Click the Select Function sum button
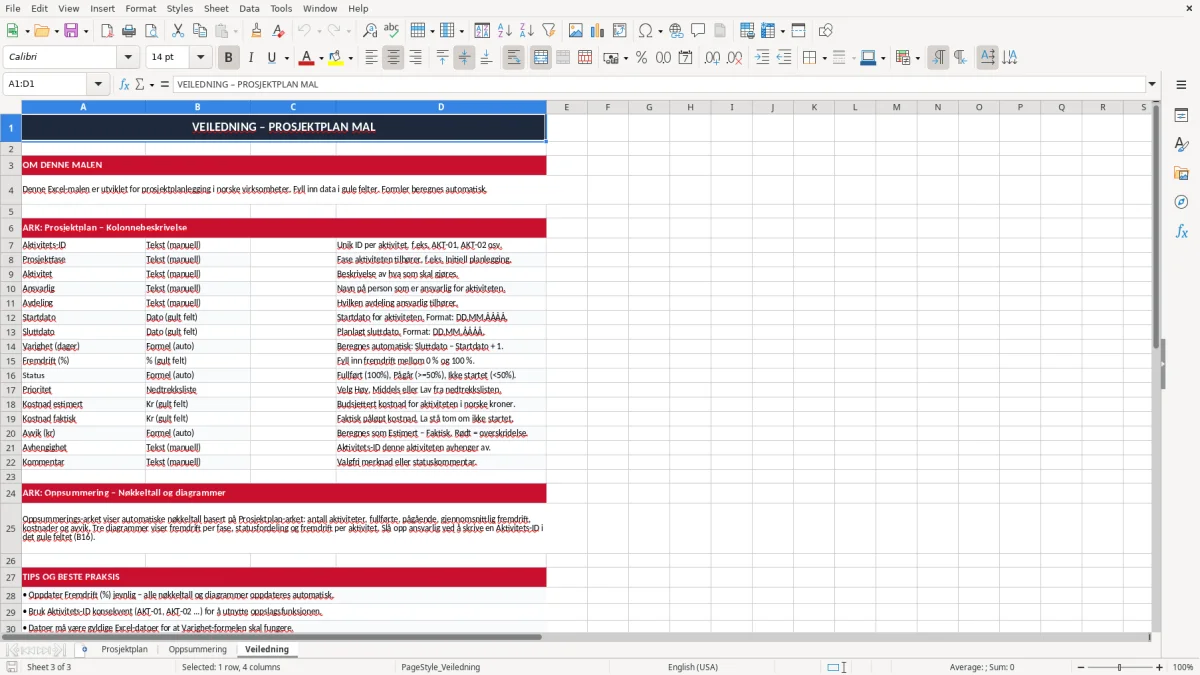 139,85
